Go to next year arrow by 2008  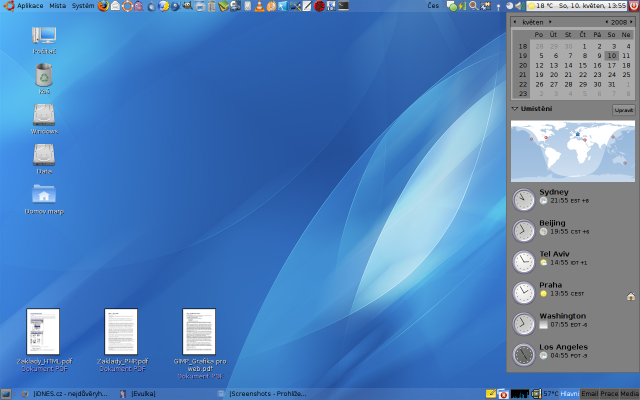tap(631, 22)
